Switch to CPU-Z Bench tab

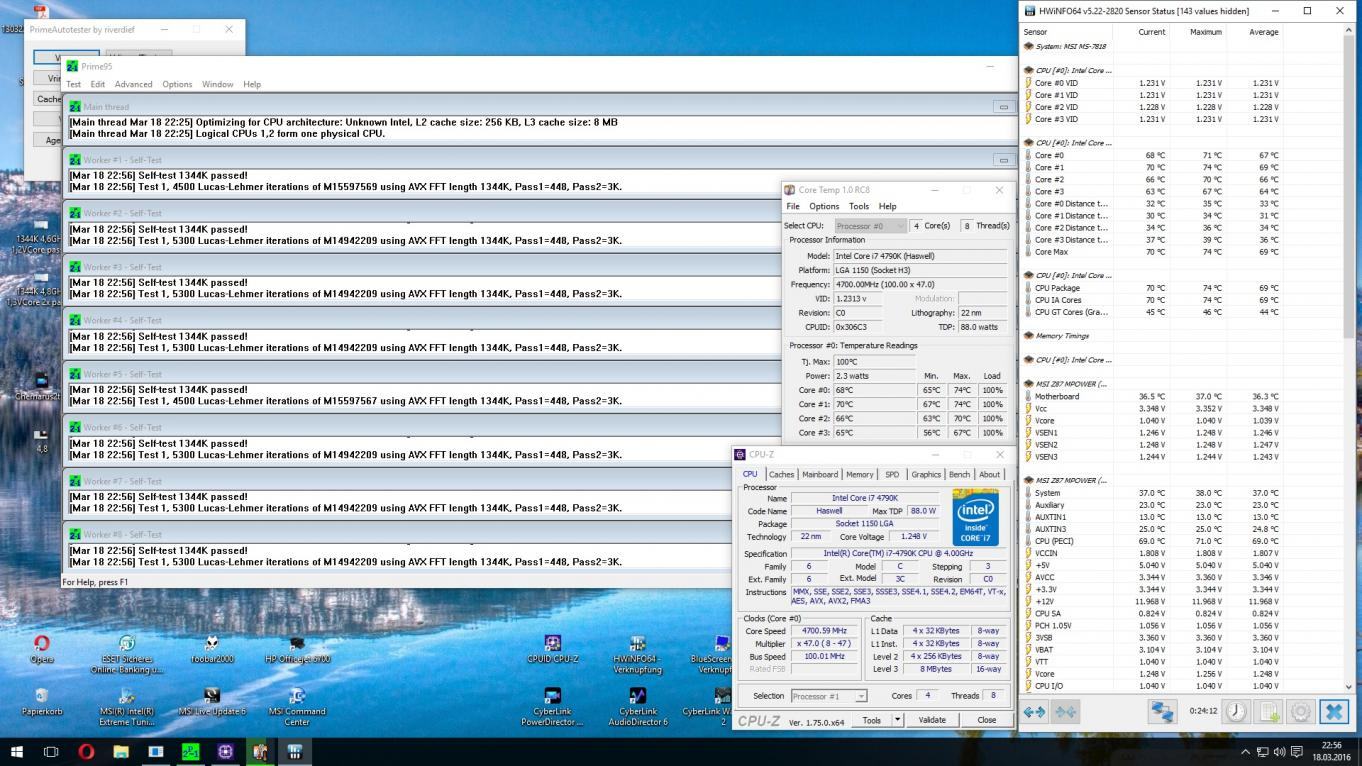pyautogui.click(x=959, y=474)
